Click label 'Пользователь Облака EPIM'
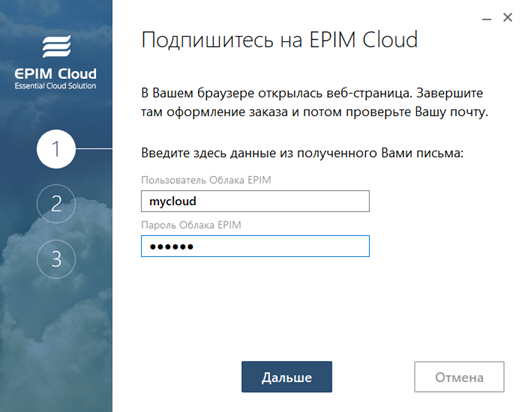The width and height of the screenshot is (525, 412). pyautogui.click(x=206, y=180)
